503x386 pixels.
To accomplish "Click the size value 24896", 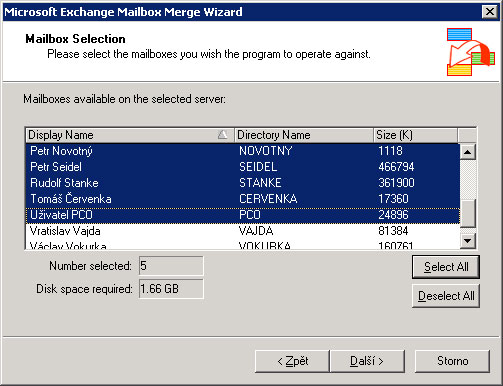I will point(393,215).
